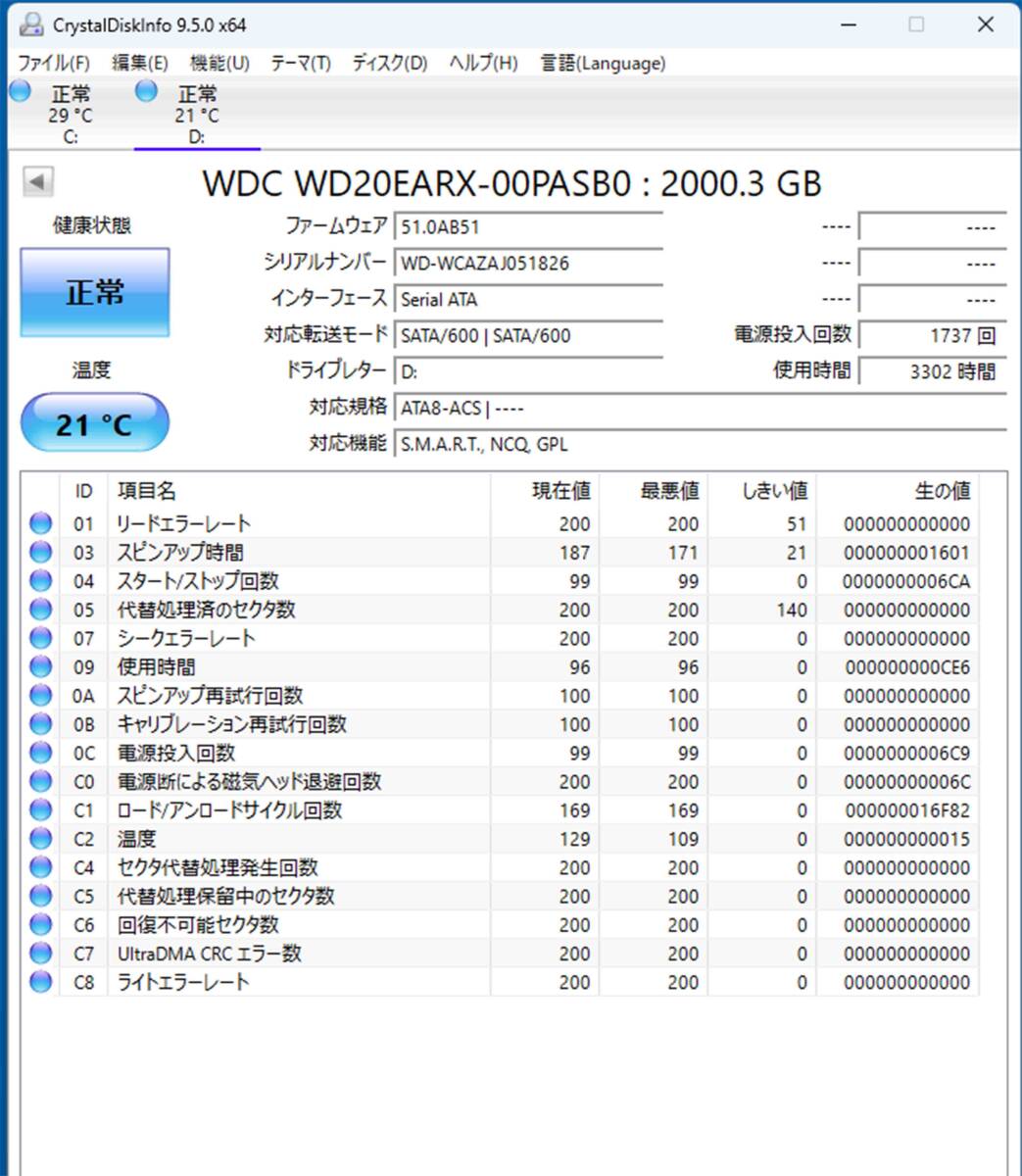This screenshot has height=1176, width=1022.
Task: Switch to the C: drive tab showing 29 °C
Action: tap(71, 114)
